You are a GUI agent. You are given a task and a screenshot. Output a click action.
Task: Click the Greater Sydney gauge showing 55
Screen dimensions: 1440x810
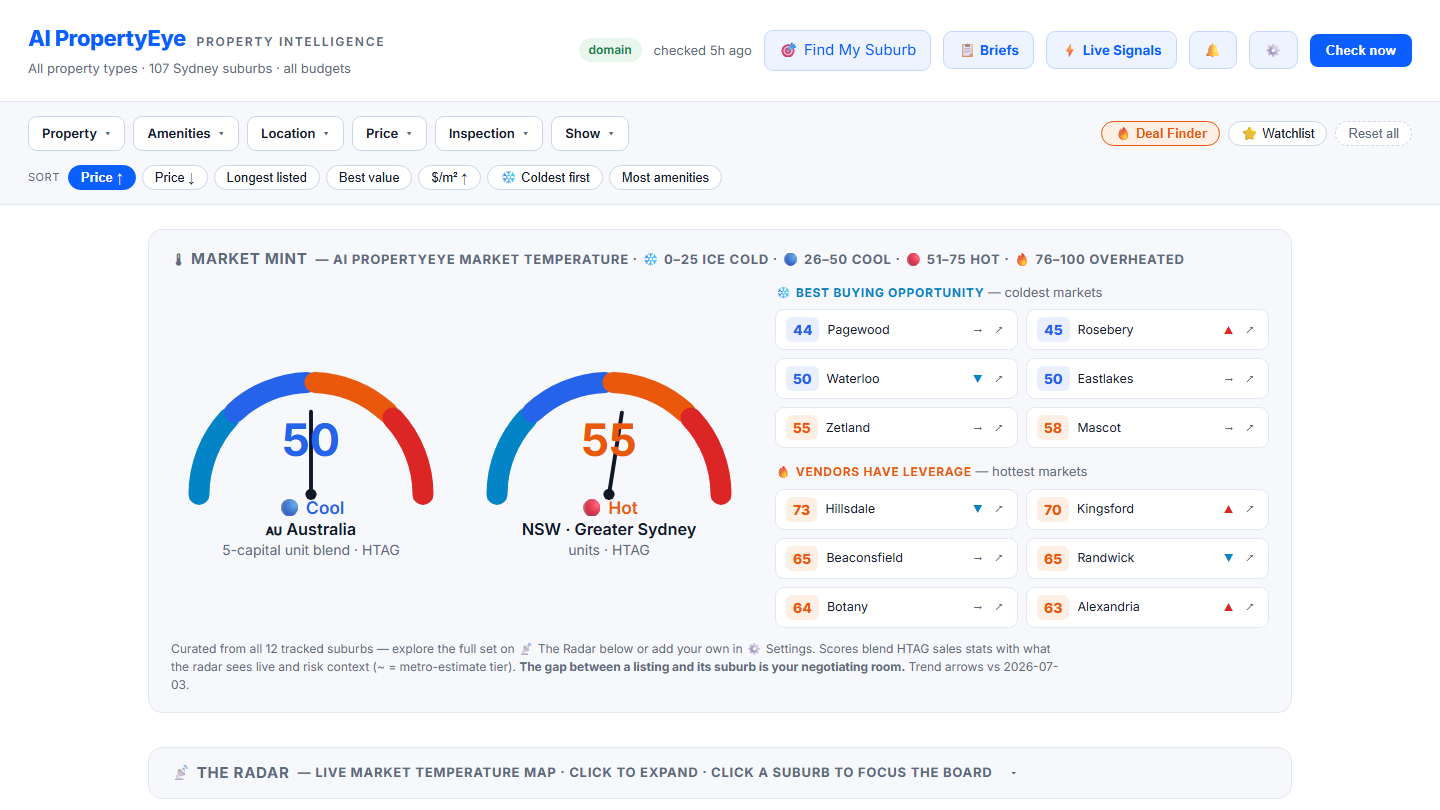point(609,439)
